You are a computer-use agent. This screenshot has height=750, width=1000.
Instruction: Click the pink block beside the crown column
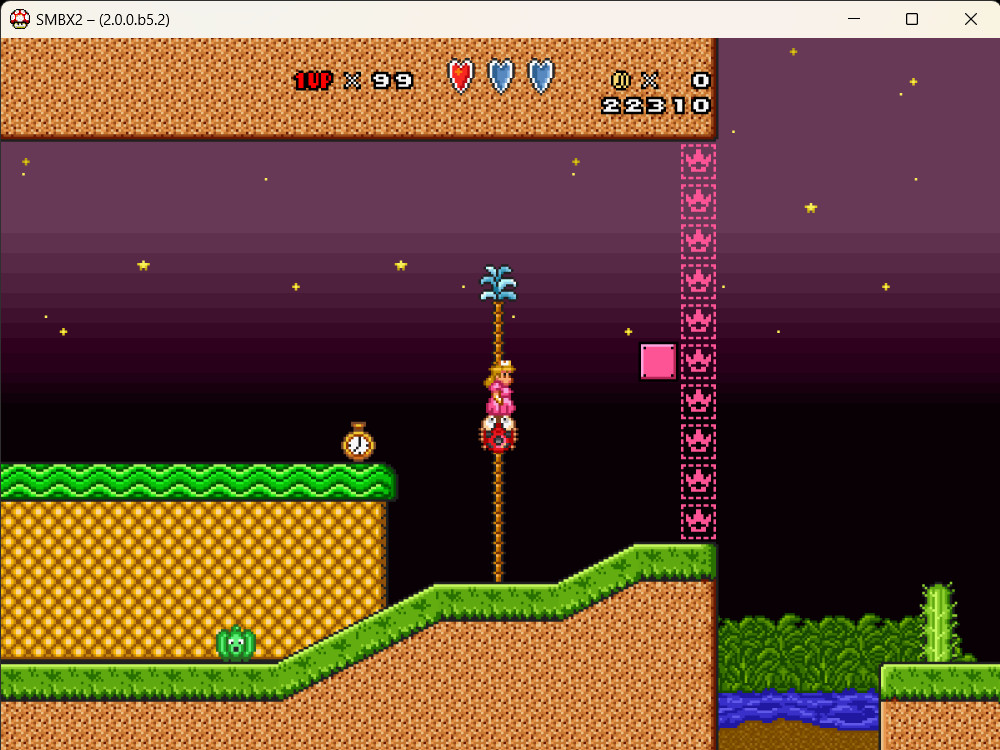[657, 362]
